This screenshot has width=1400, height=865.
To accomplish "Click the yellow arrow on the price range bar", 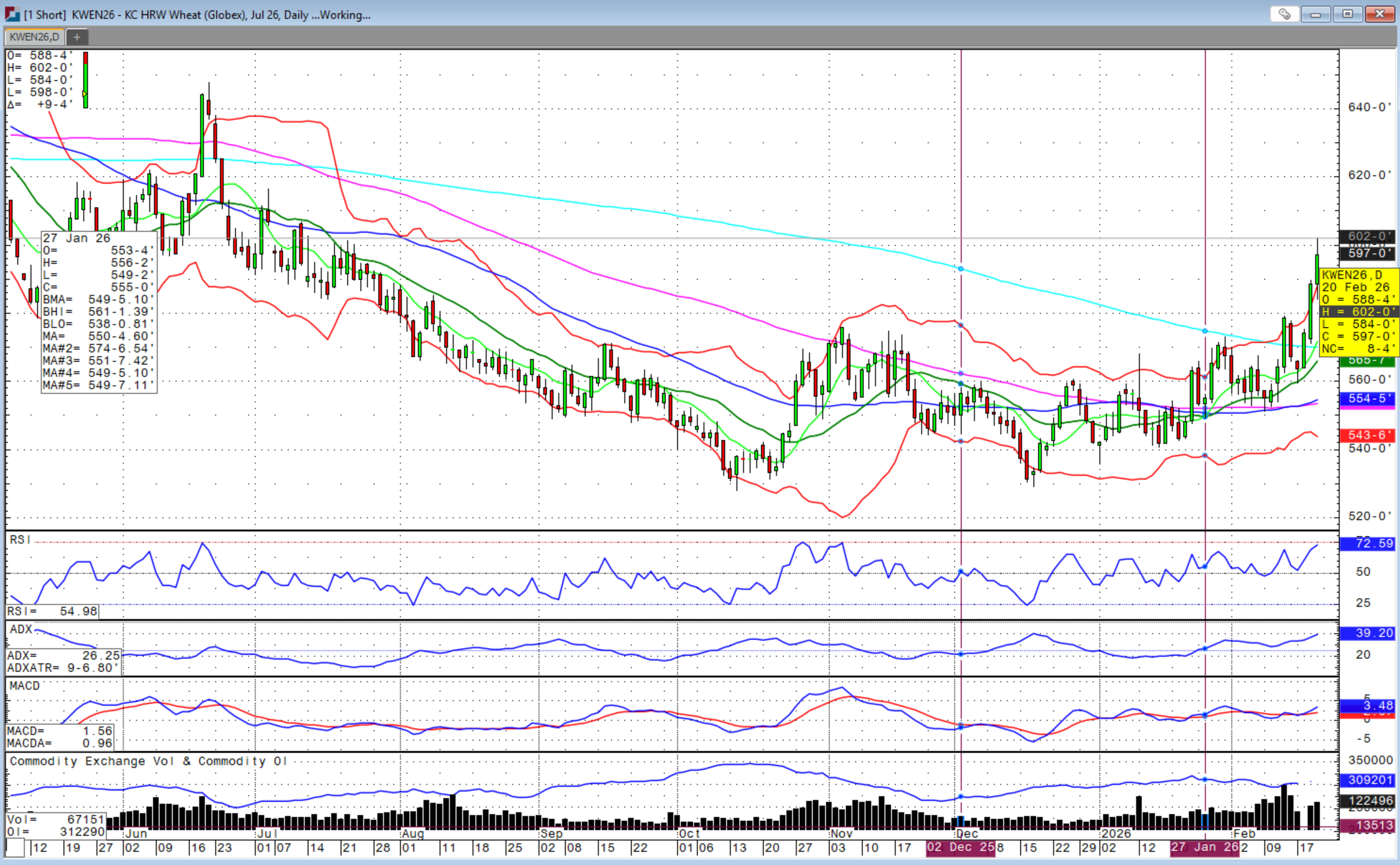I will 85,94.
